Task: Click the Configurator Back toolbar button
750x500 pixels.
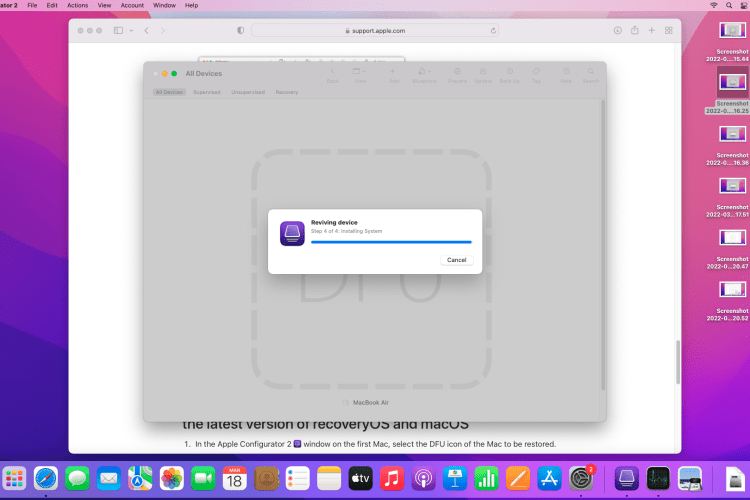Action: coord(332,75)
